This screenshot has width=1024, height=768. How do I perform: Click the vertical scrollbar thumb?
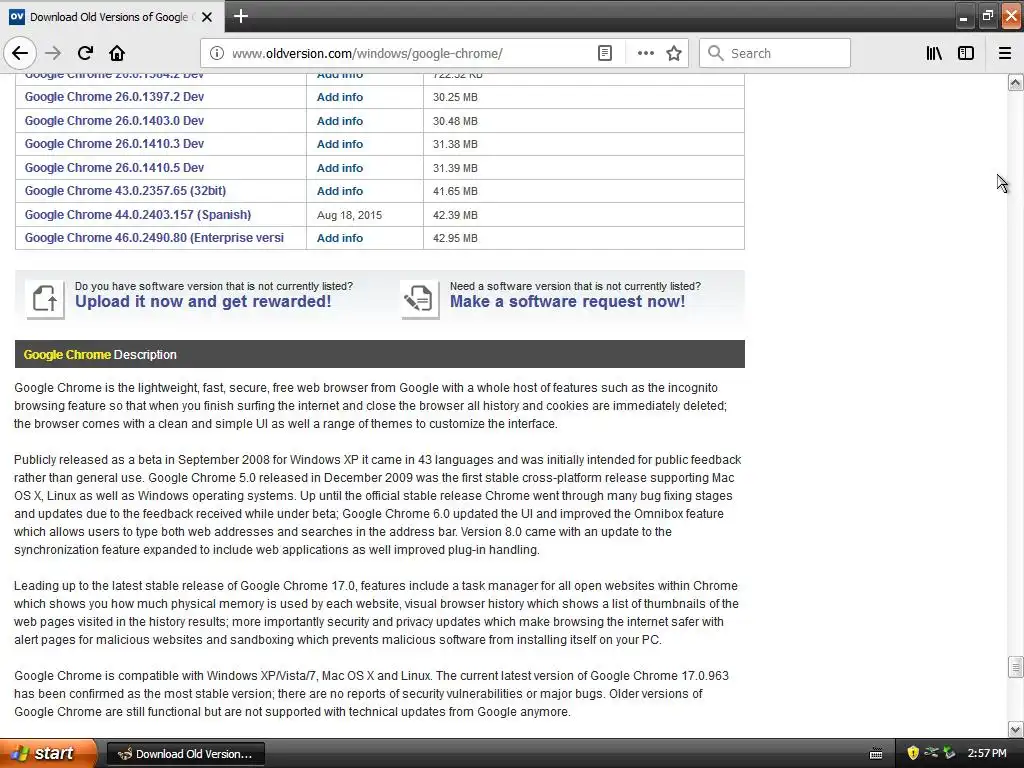point(1015,667)
